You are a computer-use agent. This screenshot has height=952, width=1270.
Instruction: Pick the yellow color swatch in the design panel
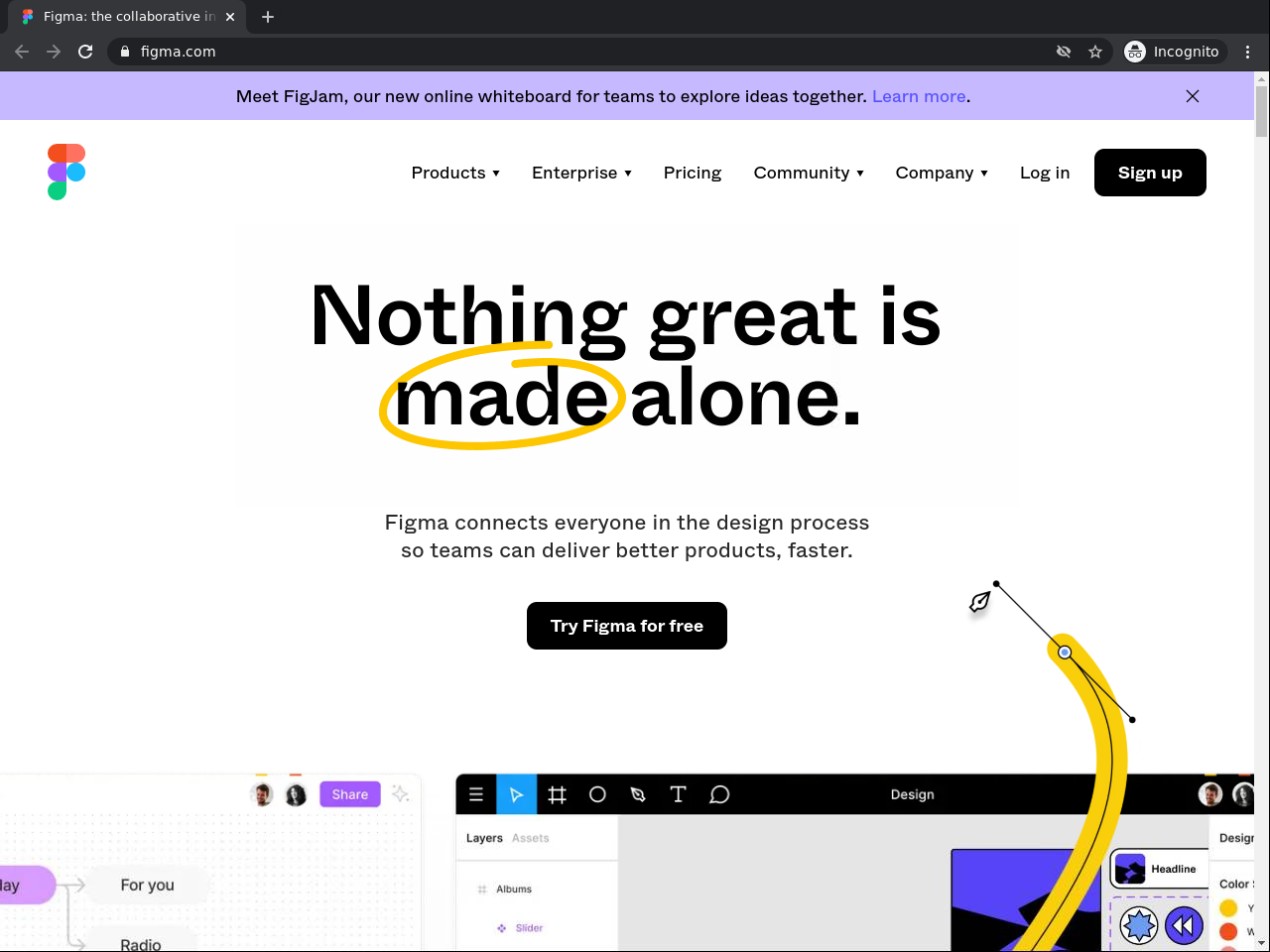coord(1228,907)
